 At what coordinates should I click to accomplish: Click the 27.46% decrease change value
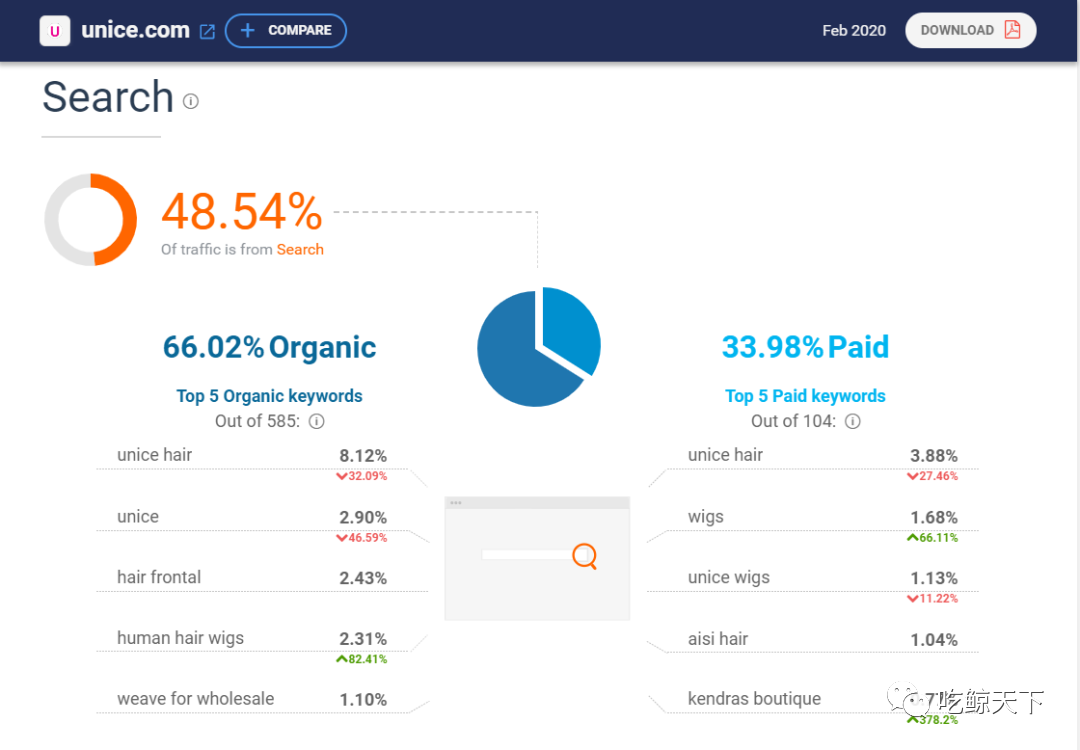click(x=933, y=476)
